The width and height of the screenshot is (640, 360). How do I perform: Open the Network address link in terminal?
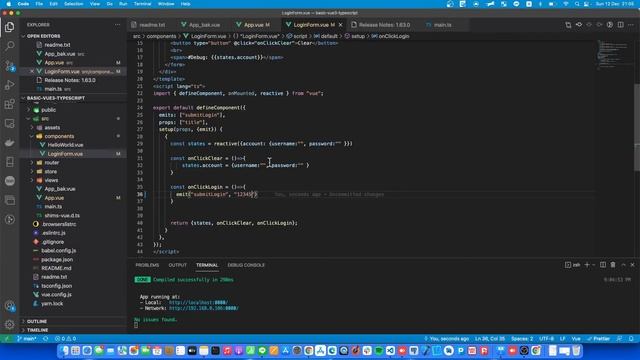pos(204,308)
